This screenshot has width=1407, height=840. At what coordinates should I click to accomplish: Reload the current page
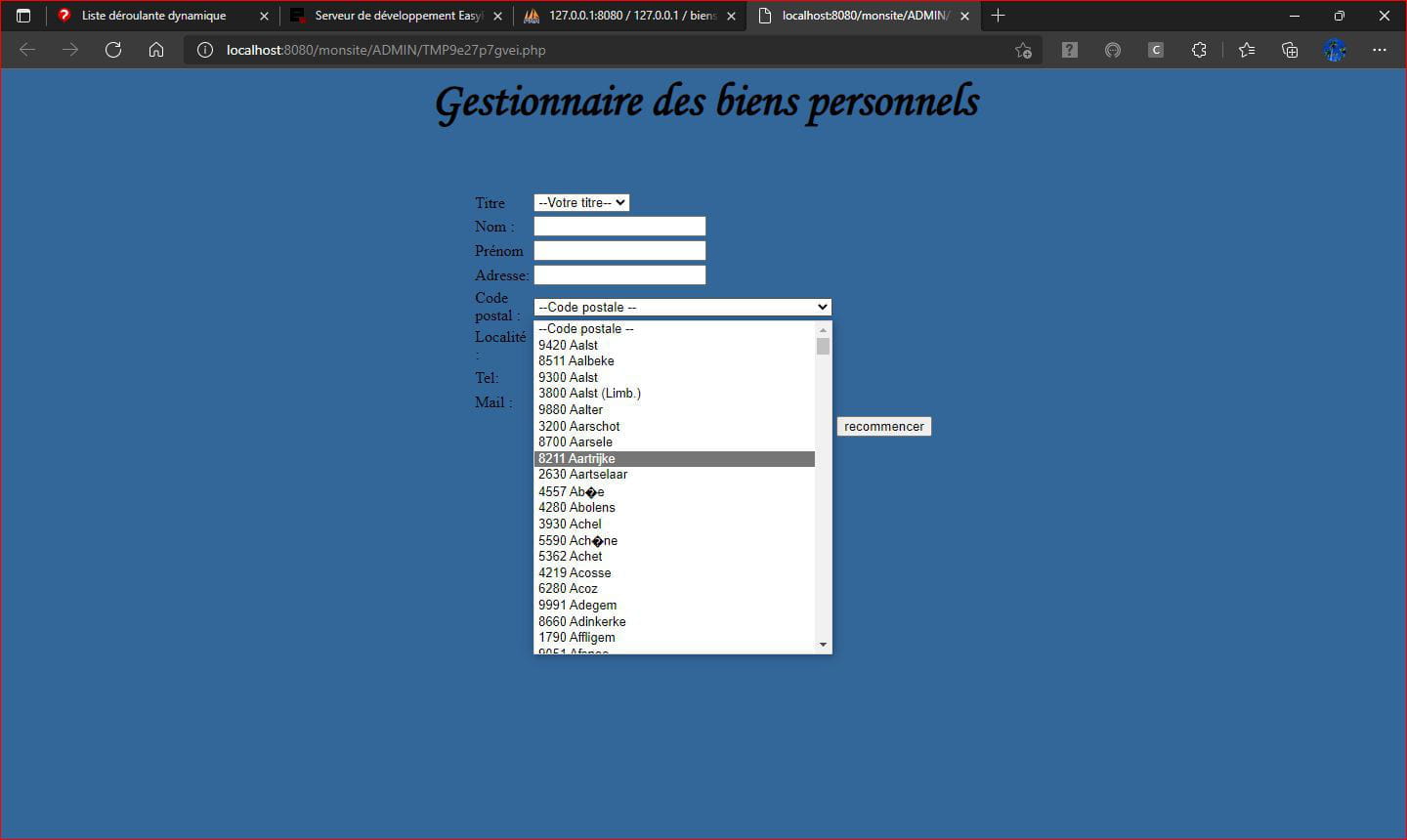click(113, 50)
